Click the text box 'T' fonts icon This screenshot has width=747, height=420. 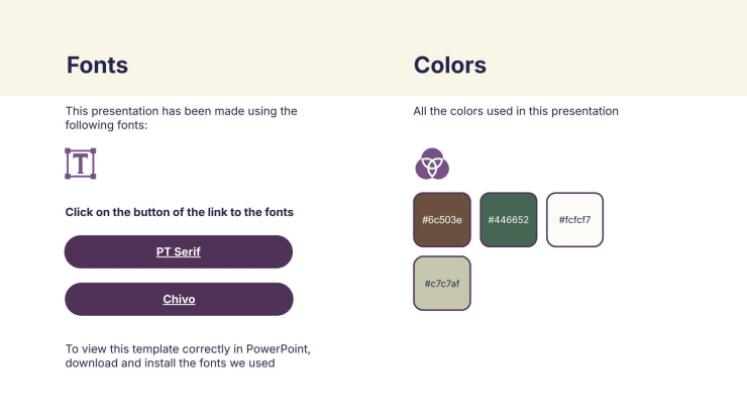tap(80, 163)
